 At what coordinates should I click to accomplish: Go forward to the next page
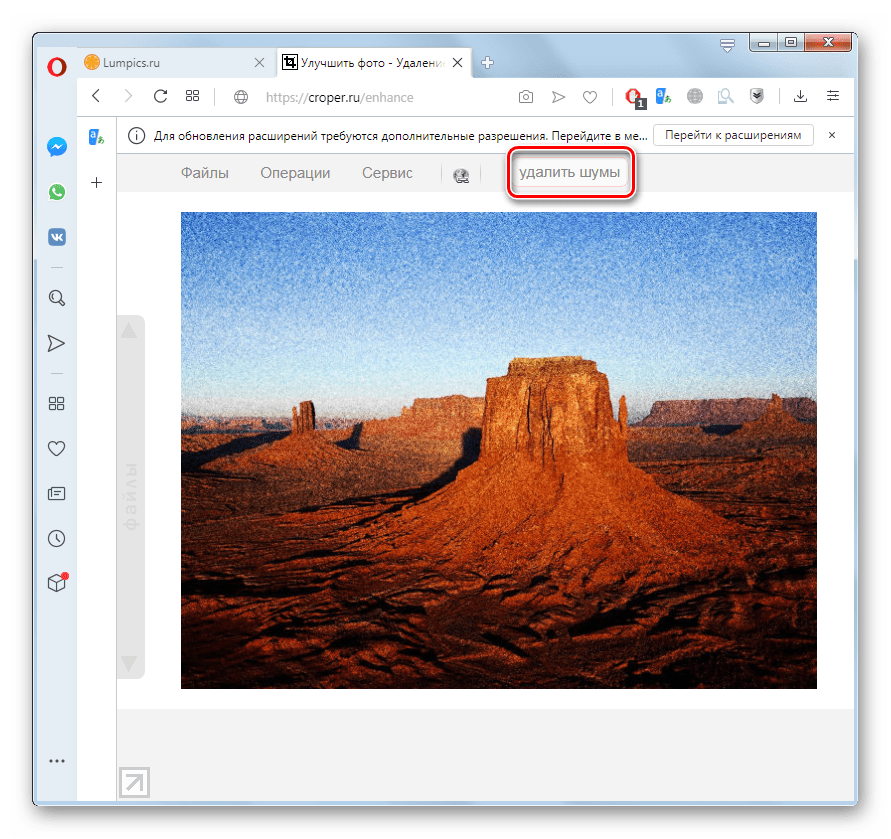click(x=128, y=96)
